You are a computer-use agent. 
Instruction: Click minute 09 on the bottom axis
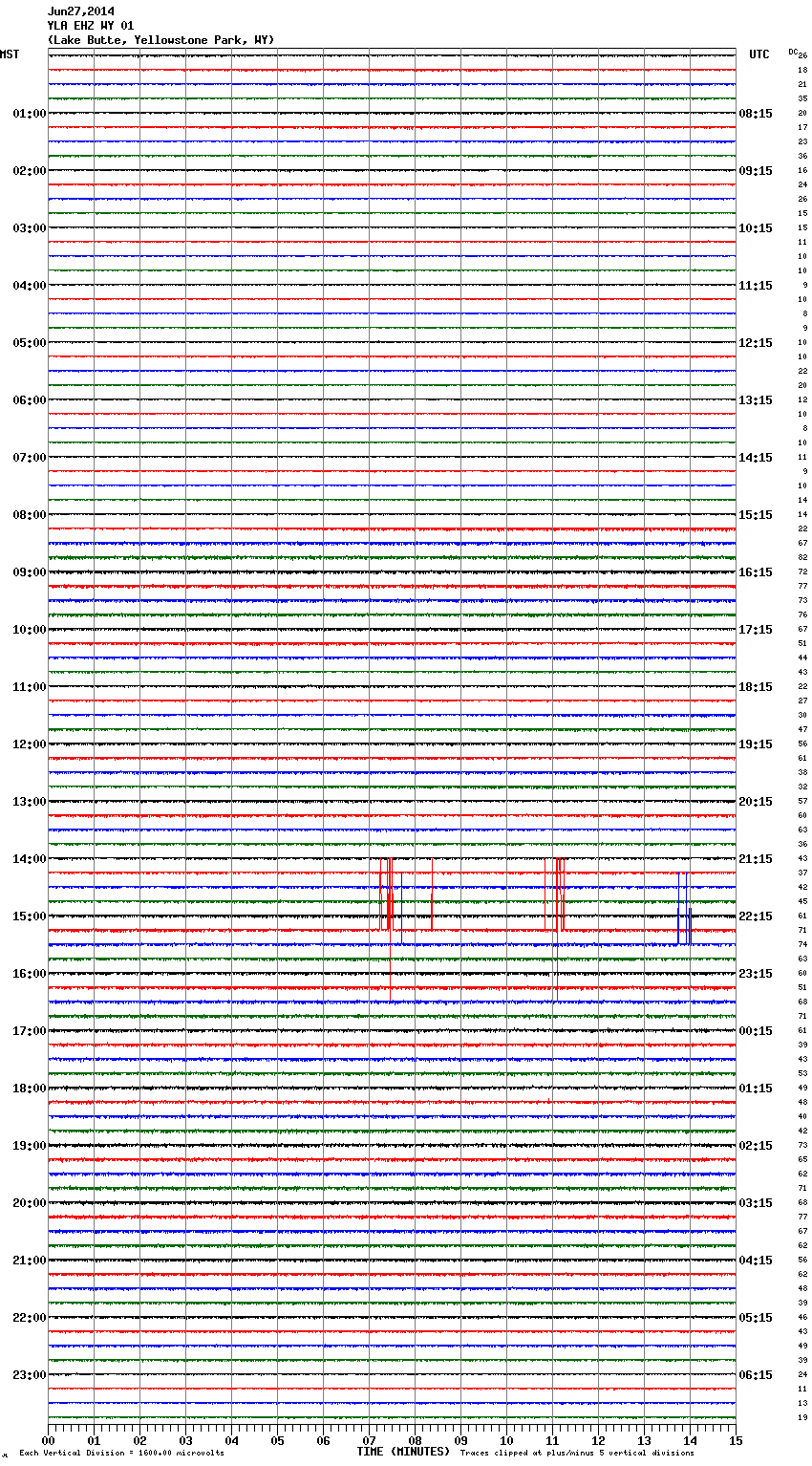pyautogui.click(x=460, y=1441)
